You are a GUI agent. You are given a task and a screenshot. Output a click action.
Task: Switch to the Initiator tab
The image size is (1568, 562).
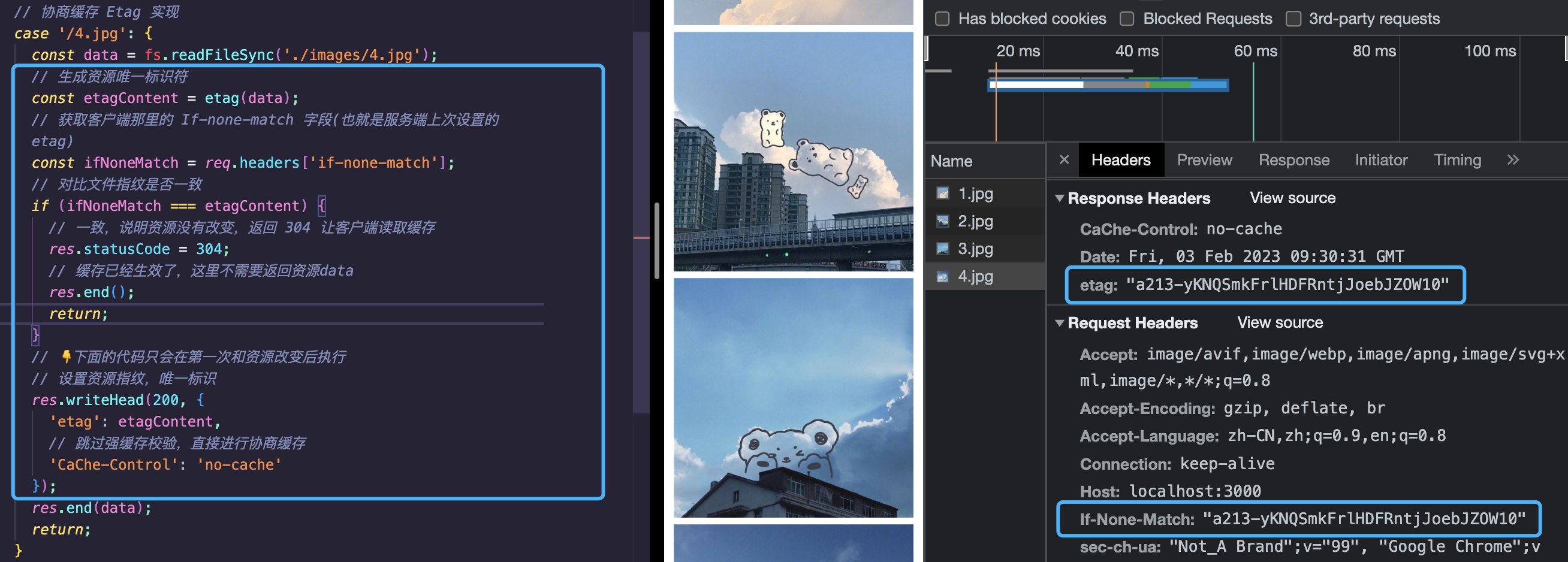[x=1380, y=160]
